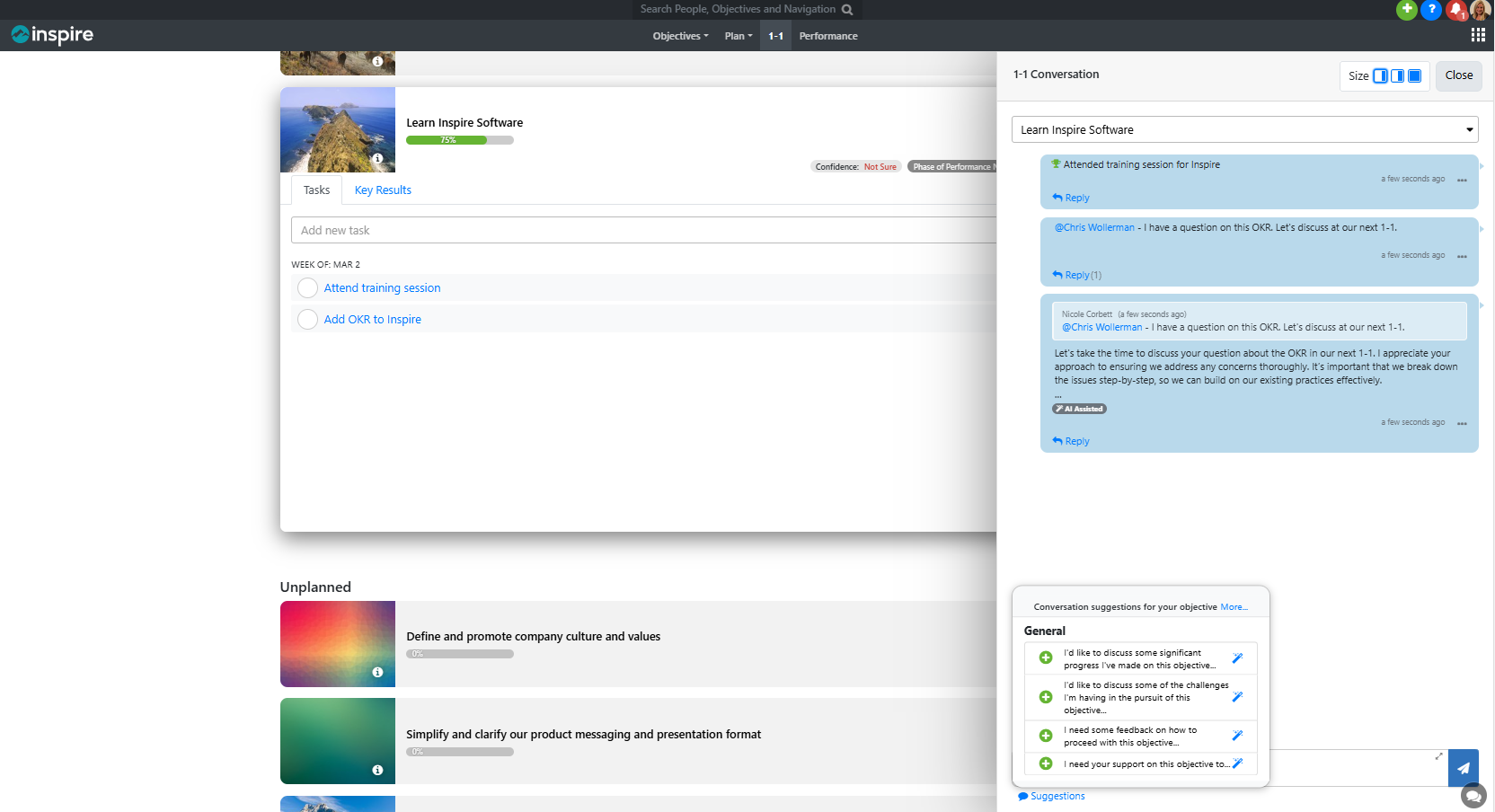Click company culture objective 0% progress bar
This screenshot has width=1495, height=812.
coord(460,654)
